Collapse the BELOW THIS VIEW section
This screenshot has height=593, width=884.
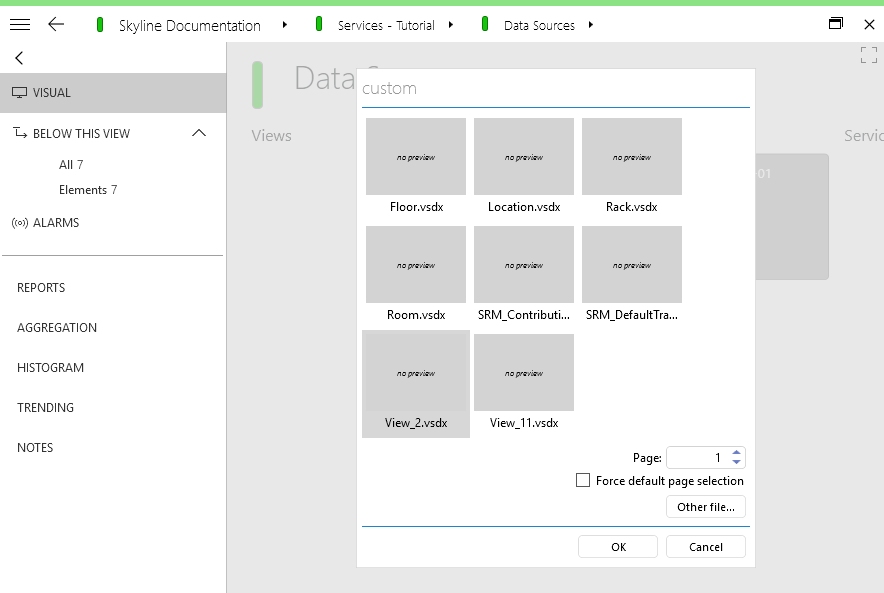tap(198, 132)
